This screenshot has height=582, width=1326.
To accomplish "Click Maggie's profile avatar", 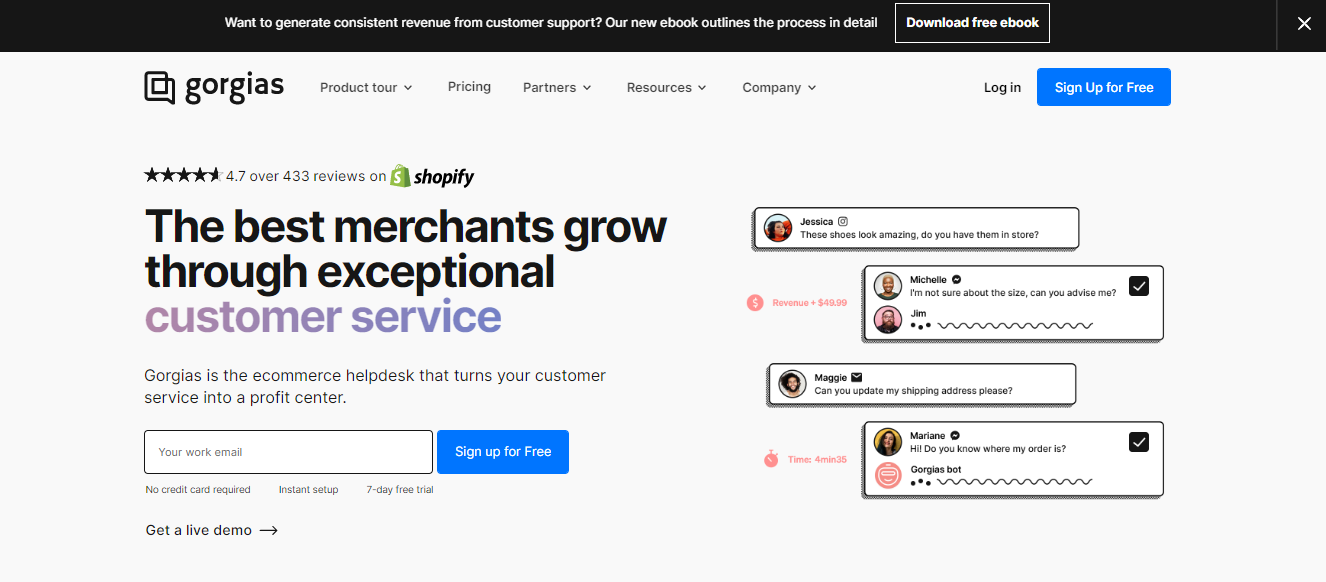I will point(792,384).
